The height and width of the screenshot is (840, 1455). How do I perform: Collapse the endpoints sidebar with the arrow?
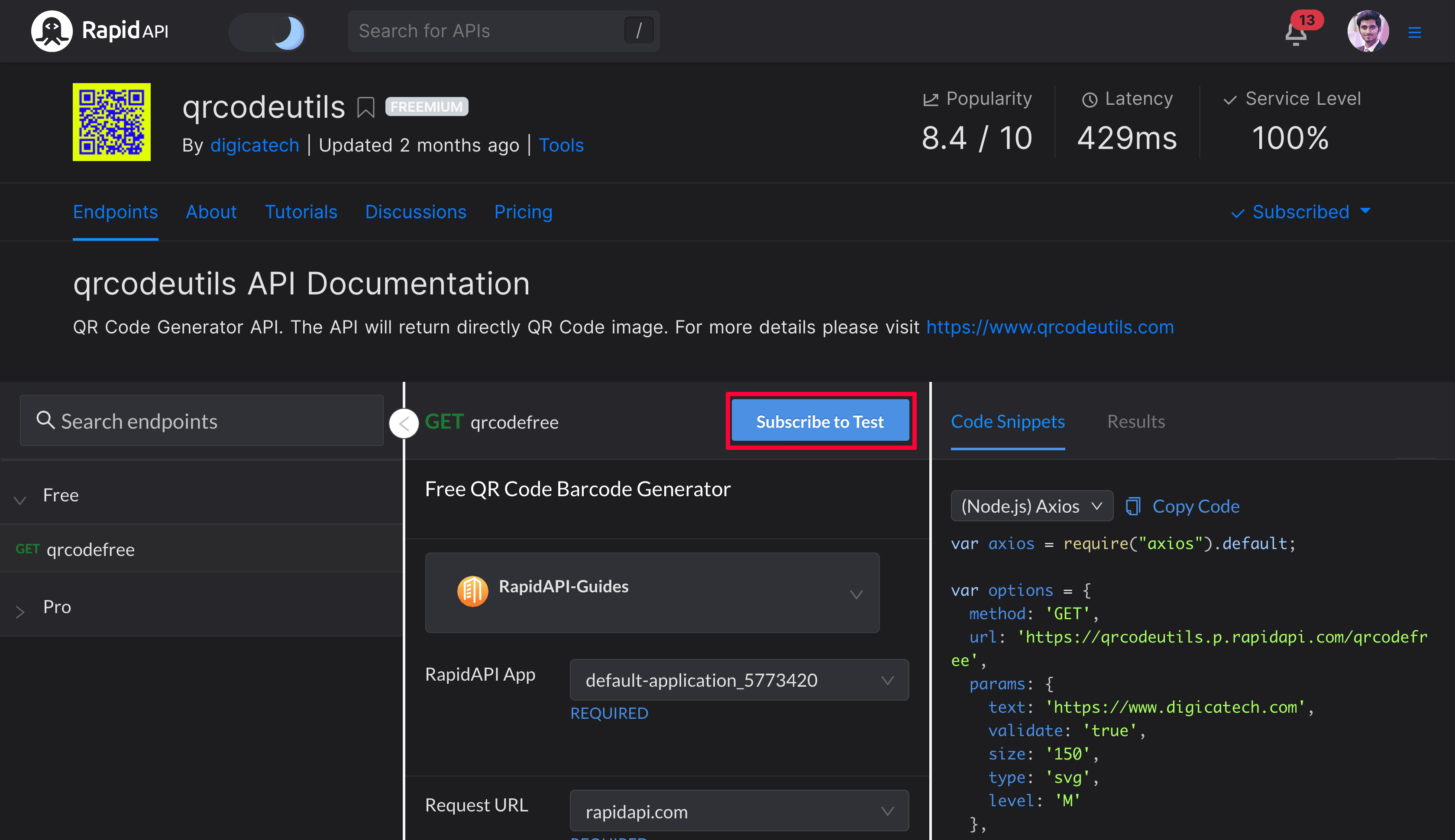pos(404,423)
